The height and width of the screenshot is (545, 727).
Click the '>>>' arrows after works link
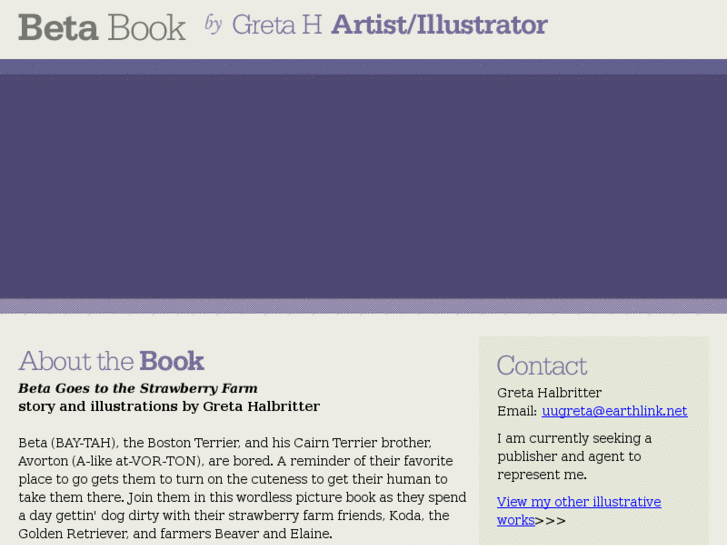click(x=551, y=520)
